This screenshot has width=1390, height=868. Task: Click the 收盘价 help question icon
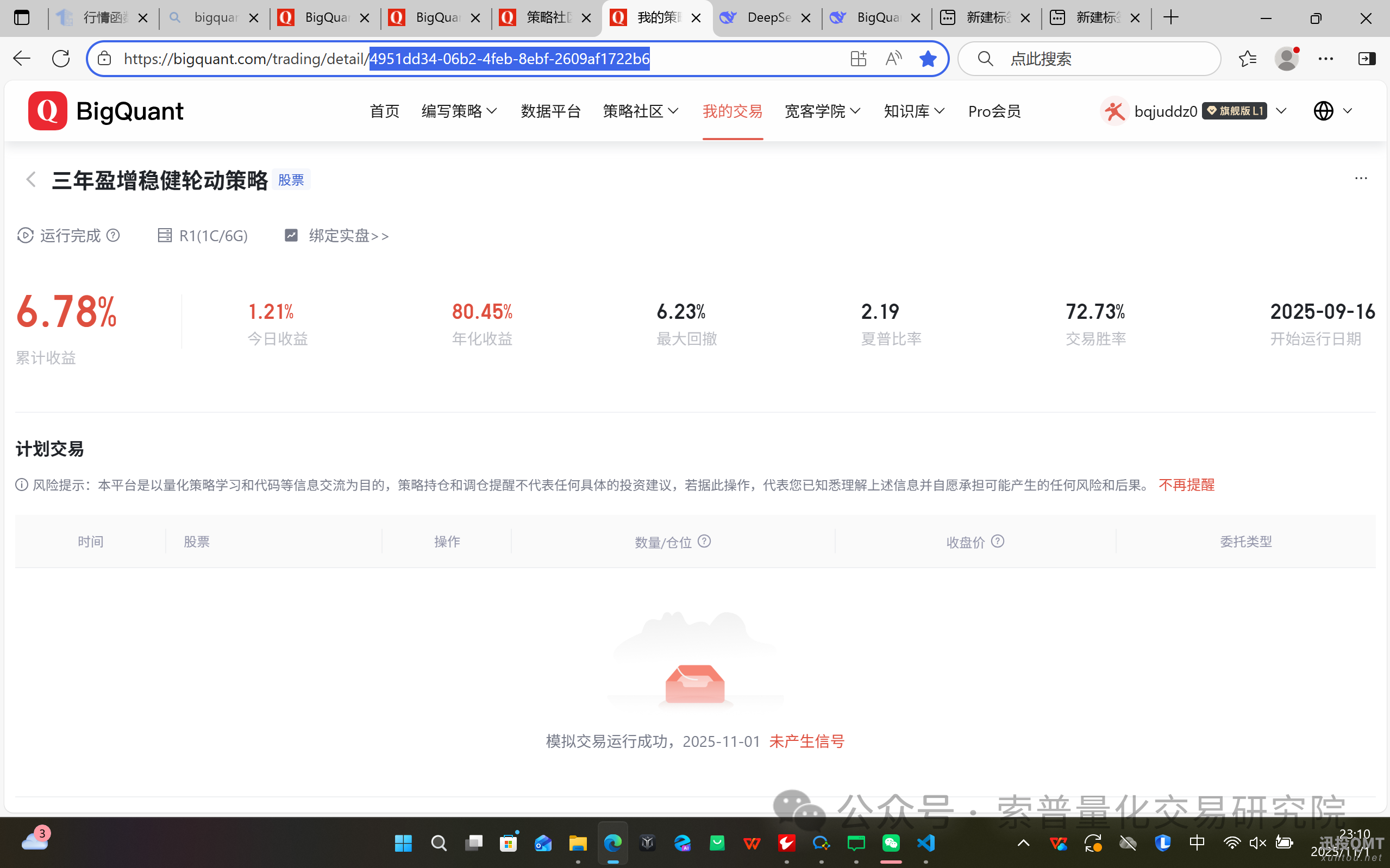point(998,542)
